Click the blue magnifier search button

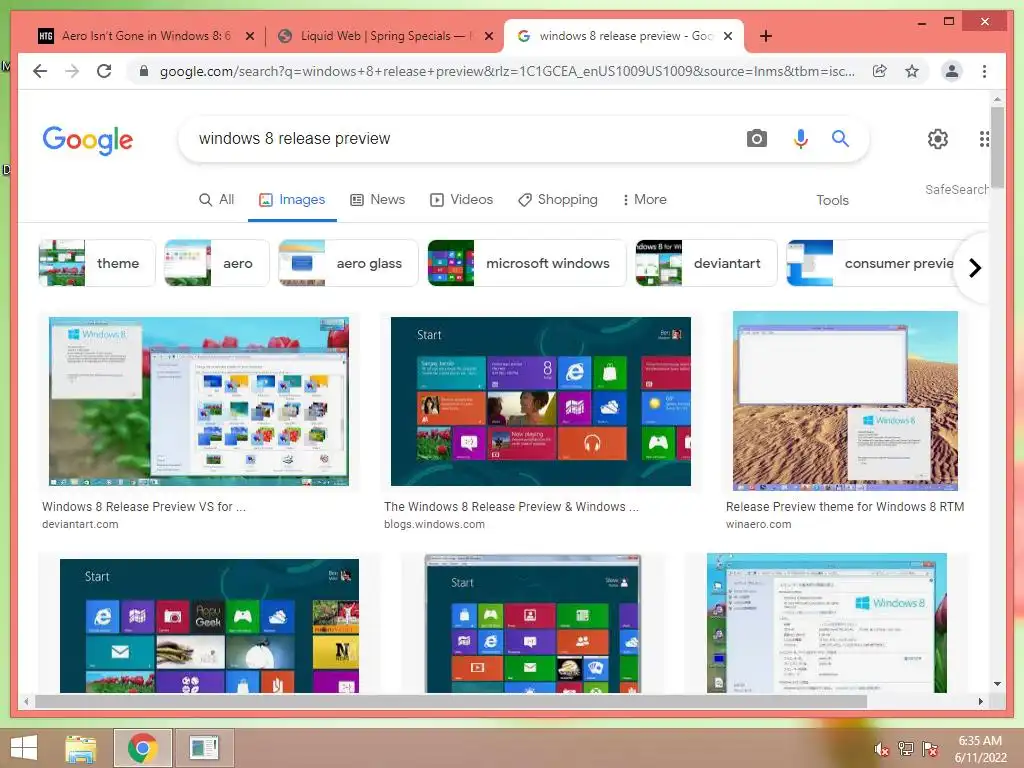coord(840,138)
